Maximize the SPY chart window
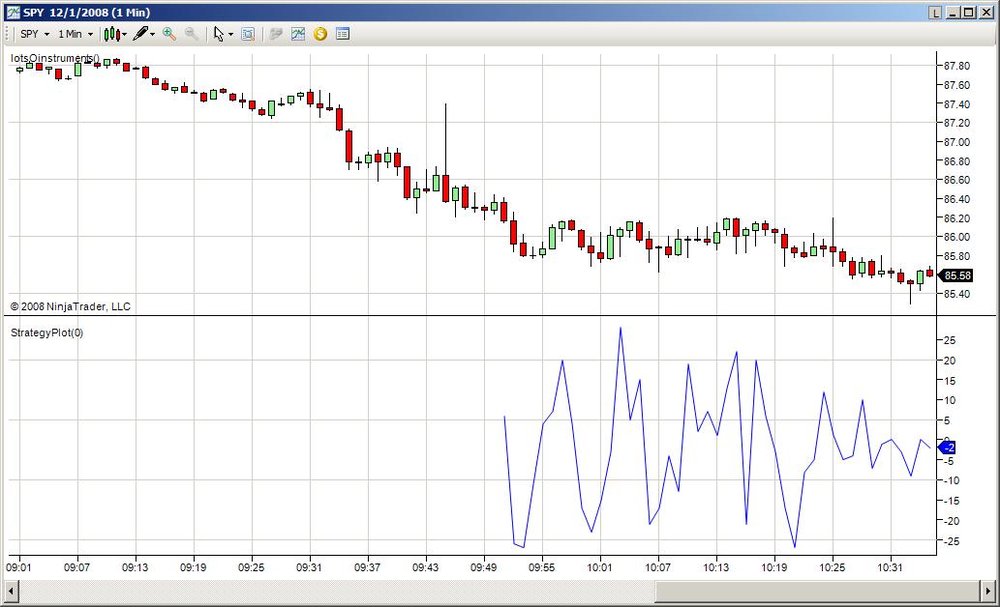 coord(969,12)
